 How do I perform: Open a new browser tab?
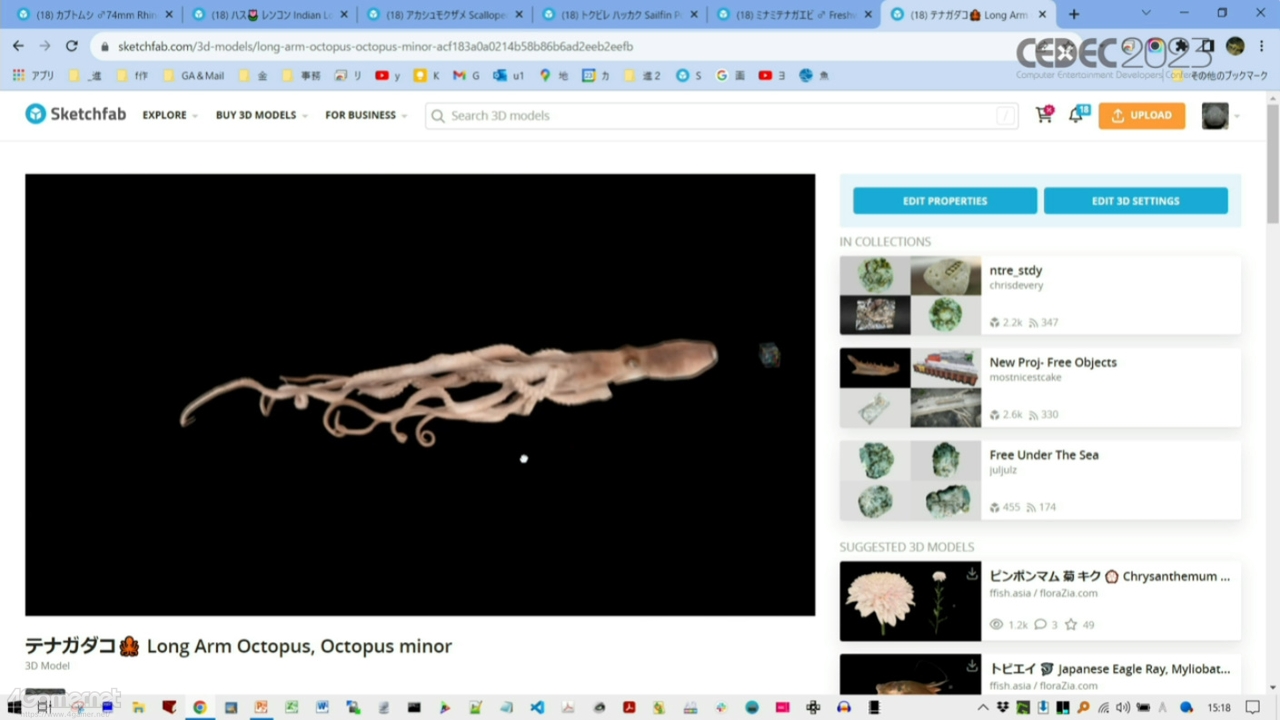tap(1074, 15)
